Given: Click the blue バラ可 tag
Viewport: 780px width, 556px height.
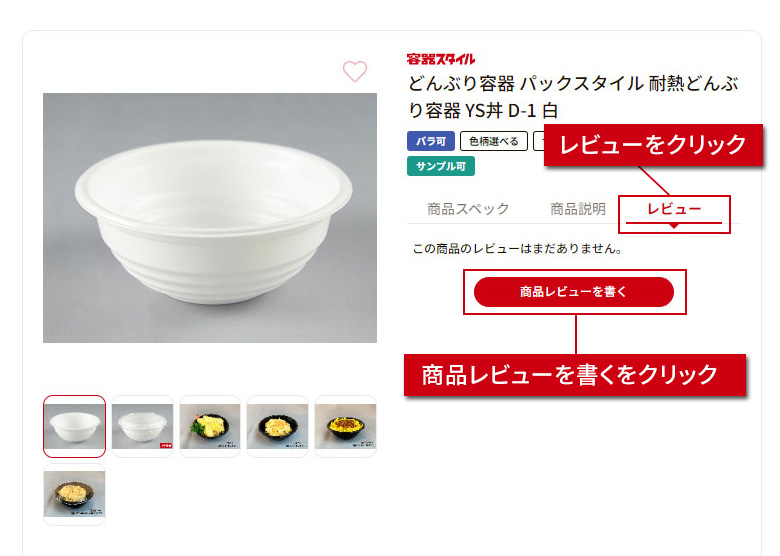Looking at the screenshot, I should (430, 141).
